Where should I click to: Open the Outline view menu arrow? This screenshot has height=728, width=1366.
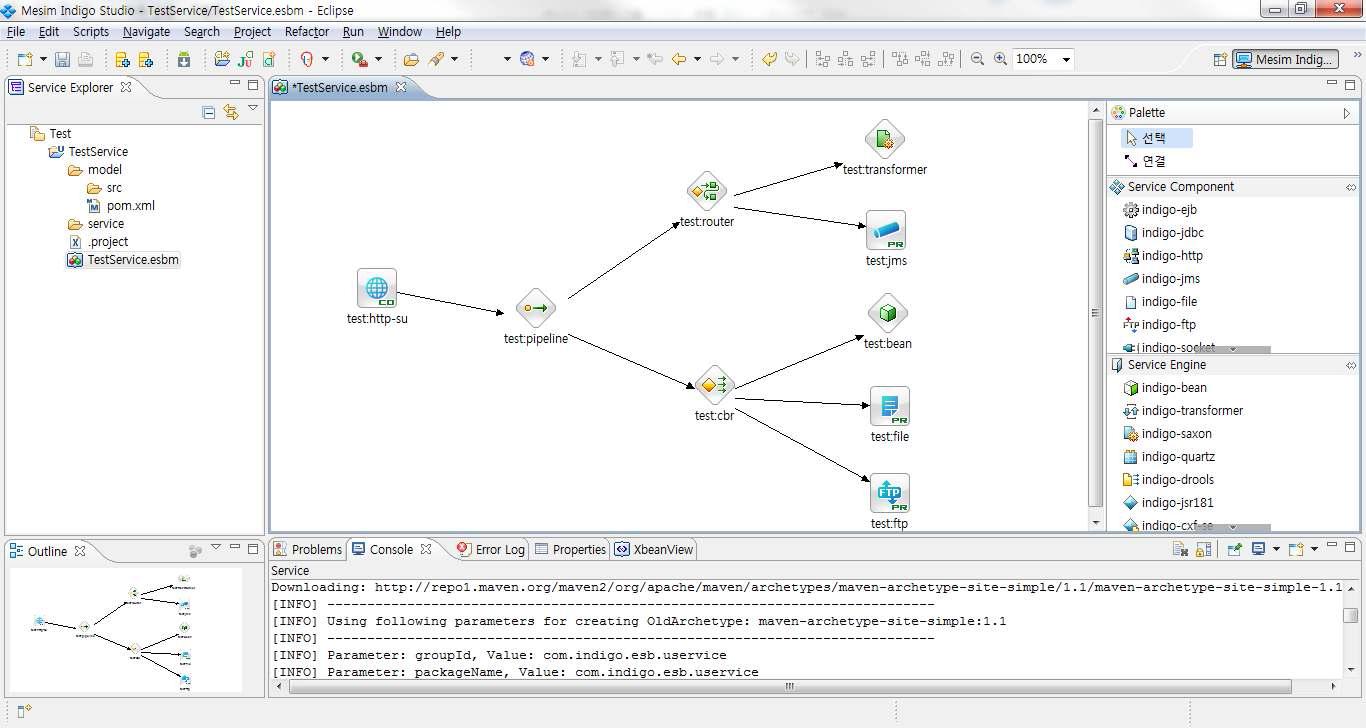pyautogui.click(x=215, y=547)
